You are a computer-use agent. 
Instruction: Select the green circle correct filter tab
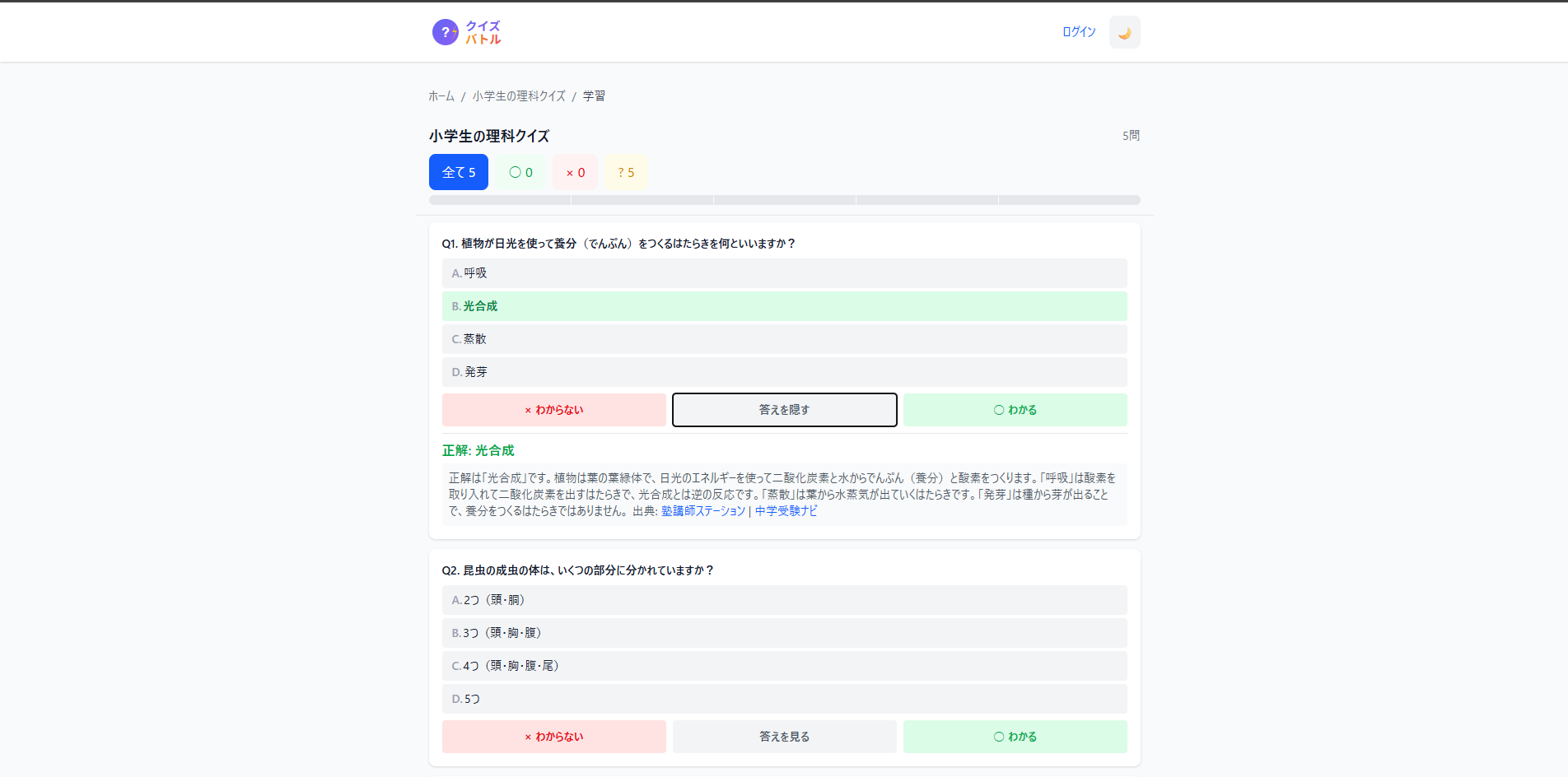click(x=520, y=172)
